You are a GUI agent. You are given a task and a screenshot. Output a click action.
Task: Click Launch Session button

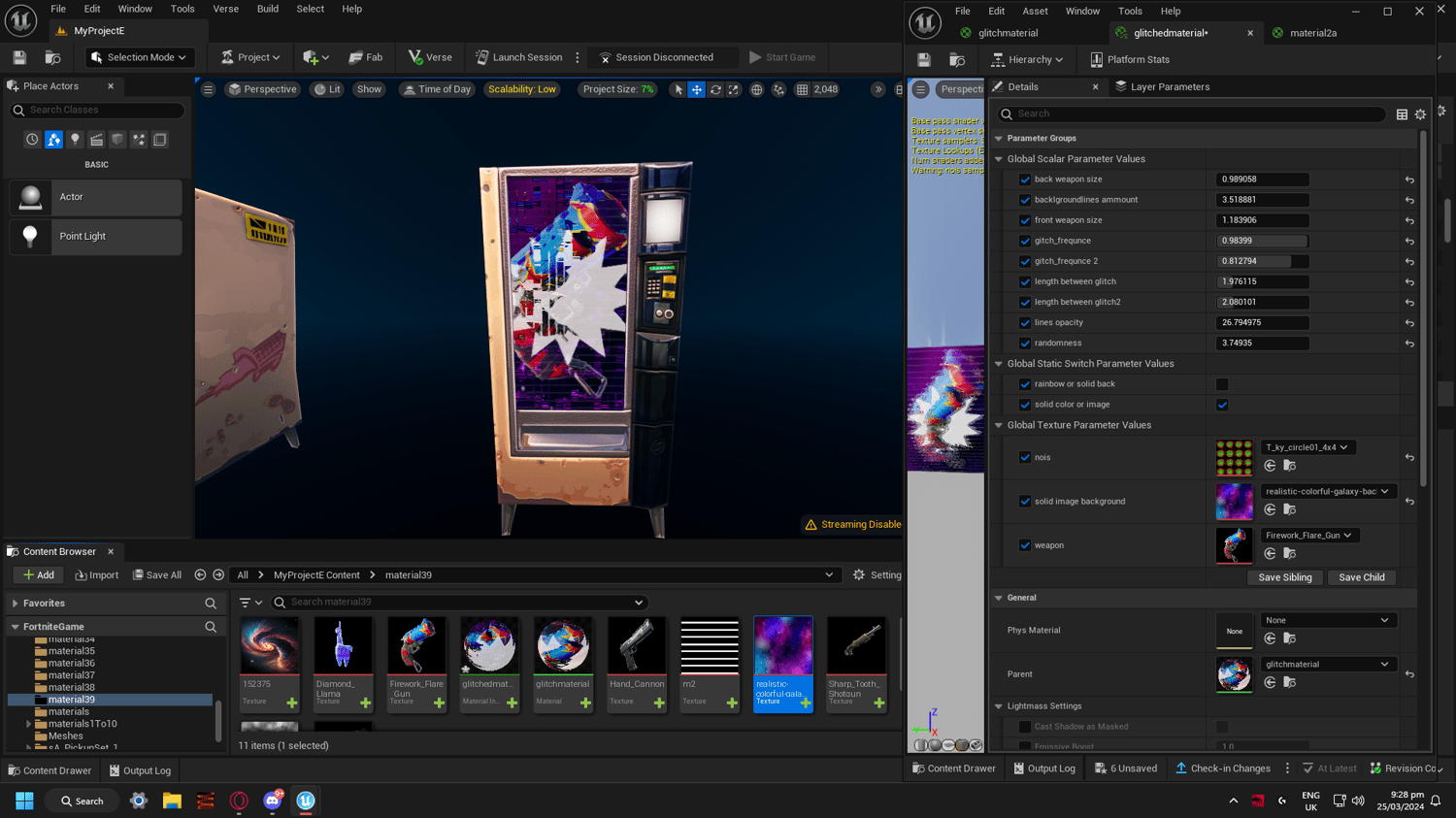pos(518,57)
